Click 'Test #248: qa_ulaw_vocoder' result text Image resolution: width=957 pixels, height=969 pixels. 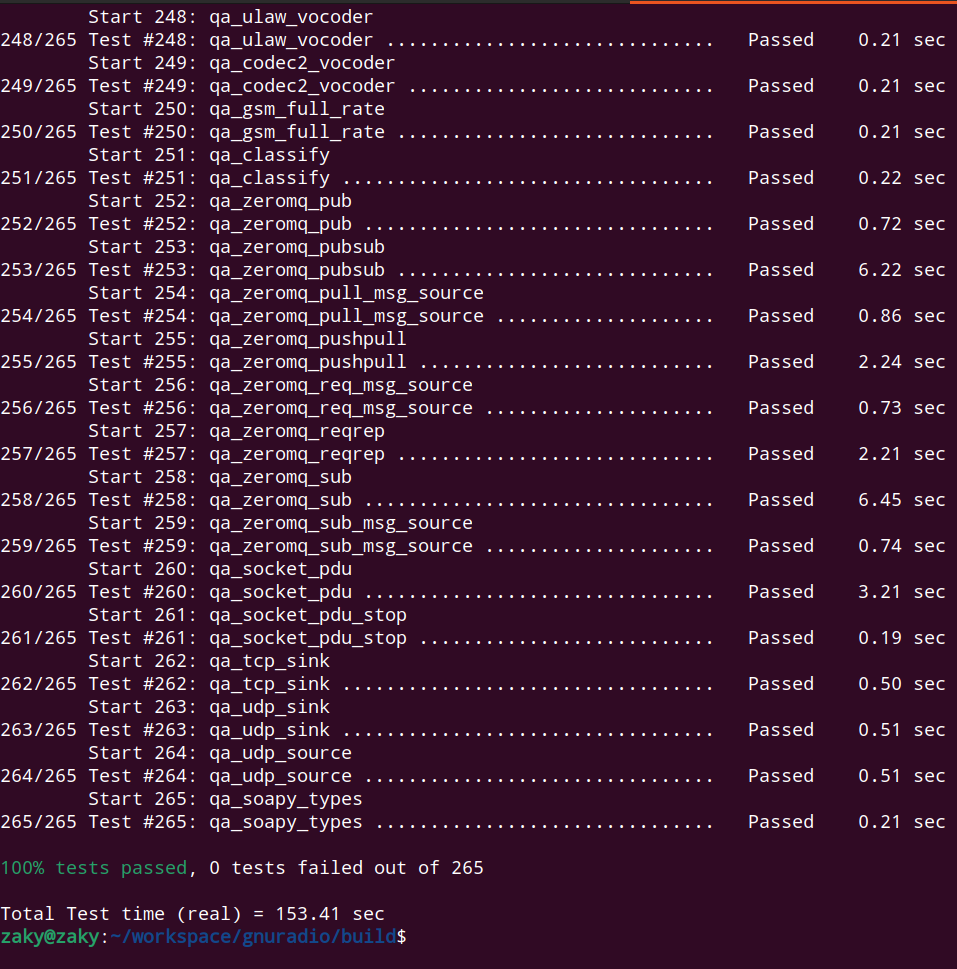(x=230, y=40)
